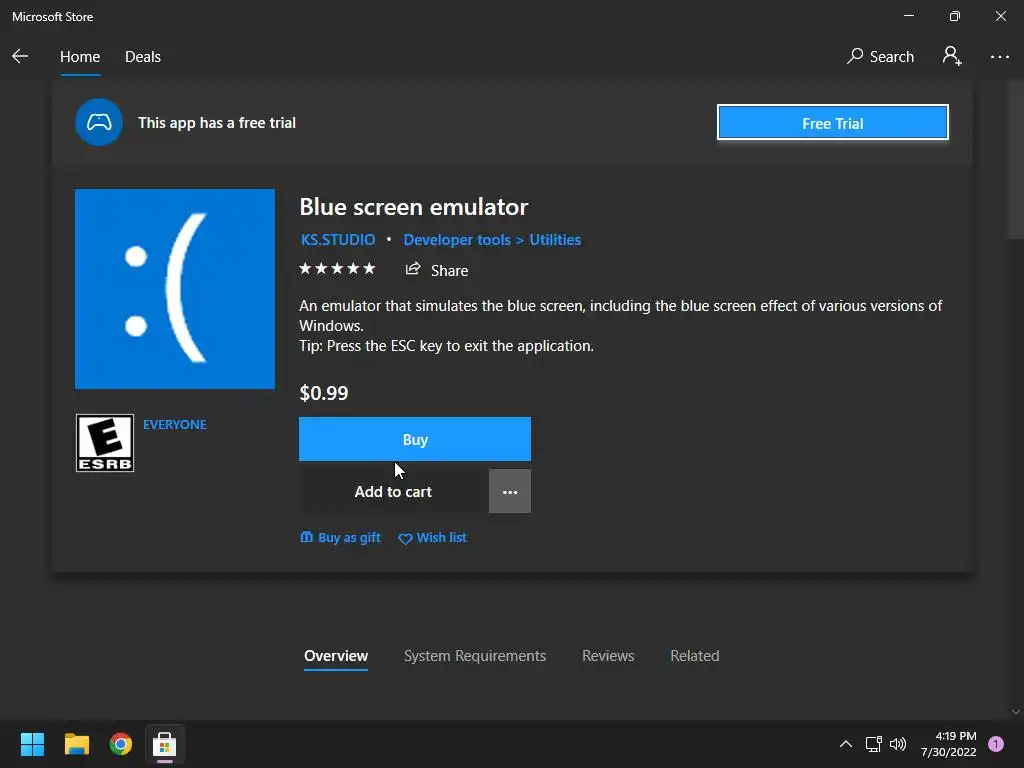Click the text This app has a free trial
This screenshot has width=1024, height=768.
point(217,123)
